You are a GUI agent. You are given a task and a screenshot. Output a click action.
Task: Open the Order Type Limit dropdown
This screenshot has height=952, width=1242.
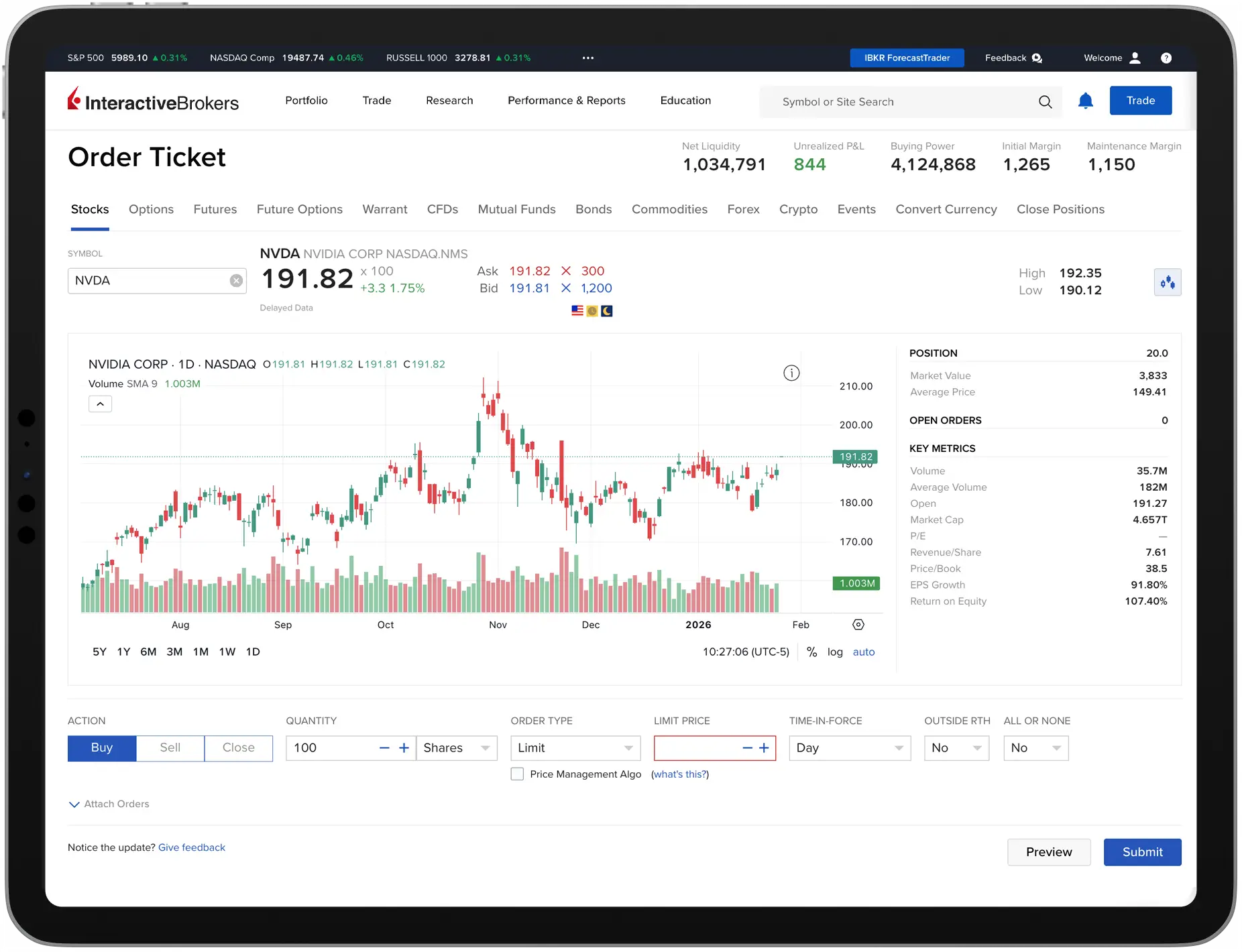[575, 748]
